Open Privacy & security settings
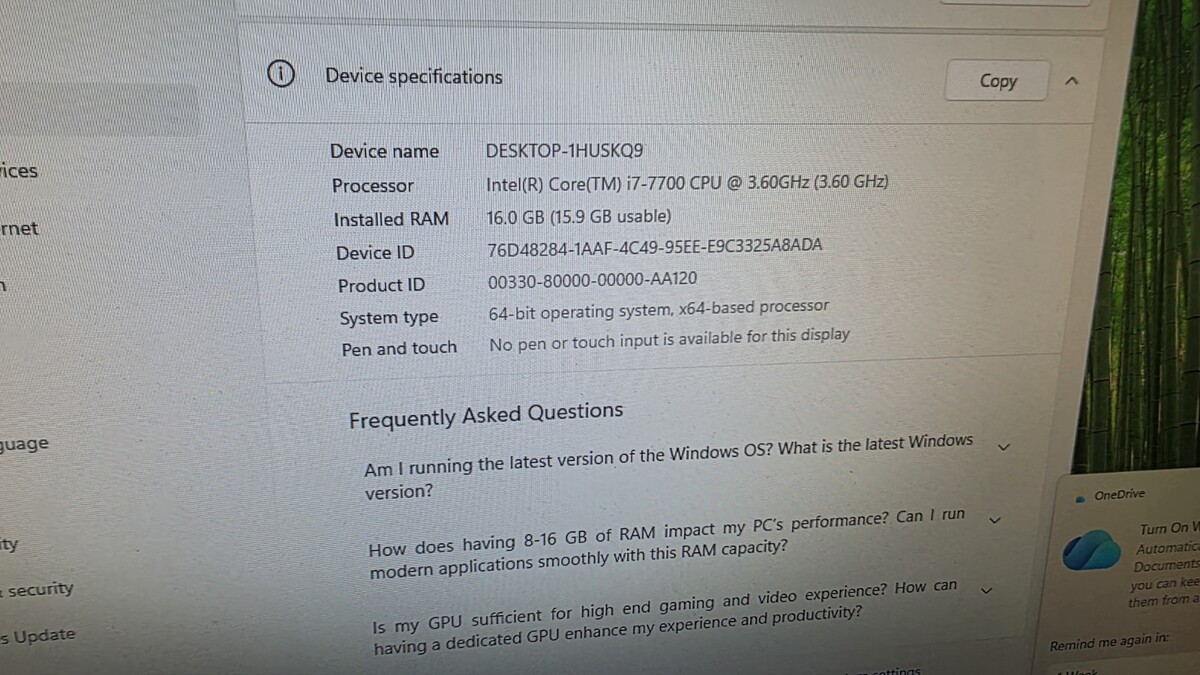1200x675 pixels. (x=38, y=589)
